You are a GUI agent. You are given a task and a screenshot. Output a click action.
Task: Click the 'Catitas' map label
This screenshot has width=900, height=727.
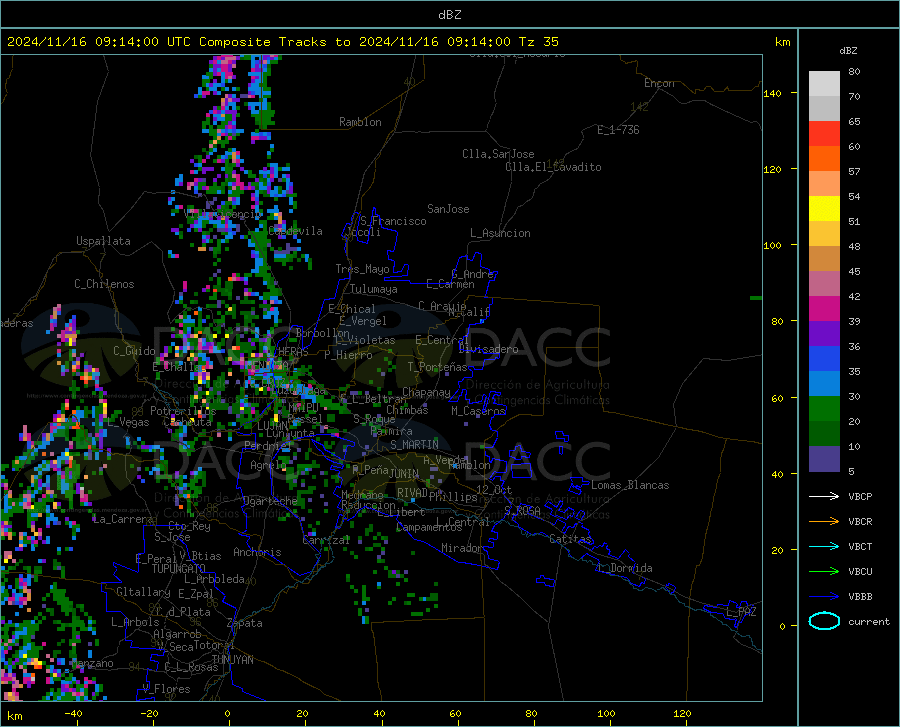(570, 539)
